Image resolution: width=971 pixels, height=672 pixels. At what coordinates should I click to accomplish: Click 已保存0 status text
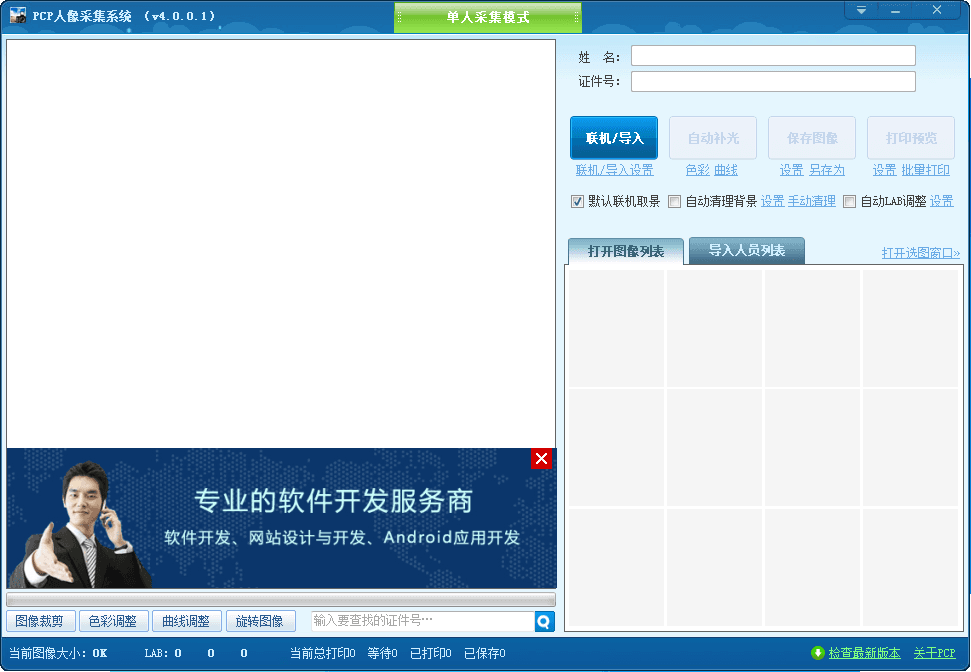tap(484, 653)
